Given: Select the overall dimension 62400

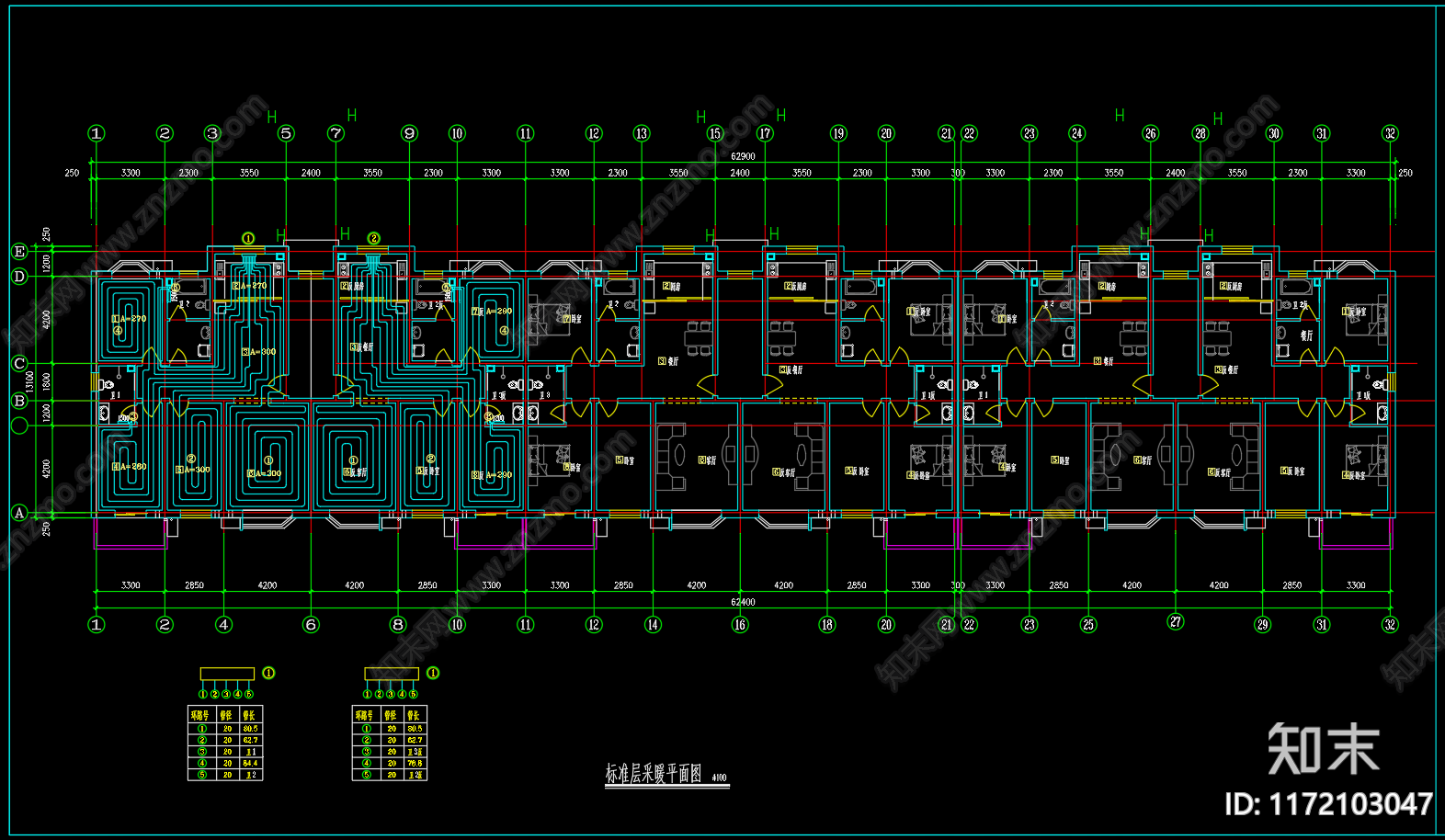Looking at the screenshot, I should tap(743, 602).
